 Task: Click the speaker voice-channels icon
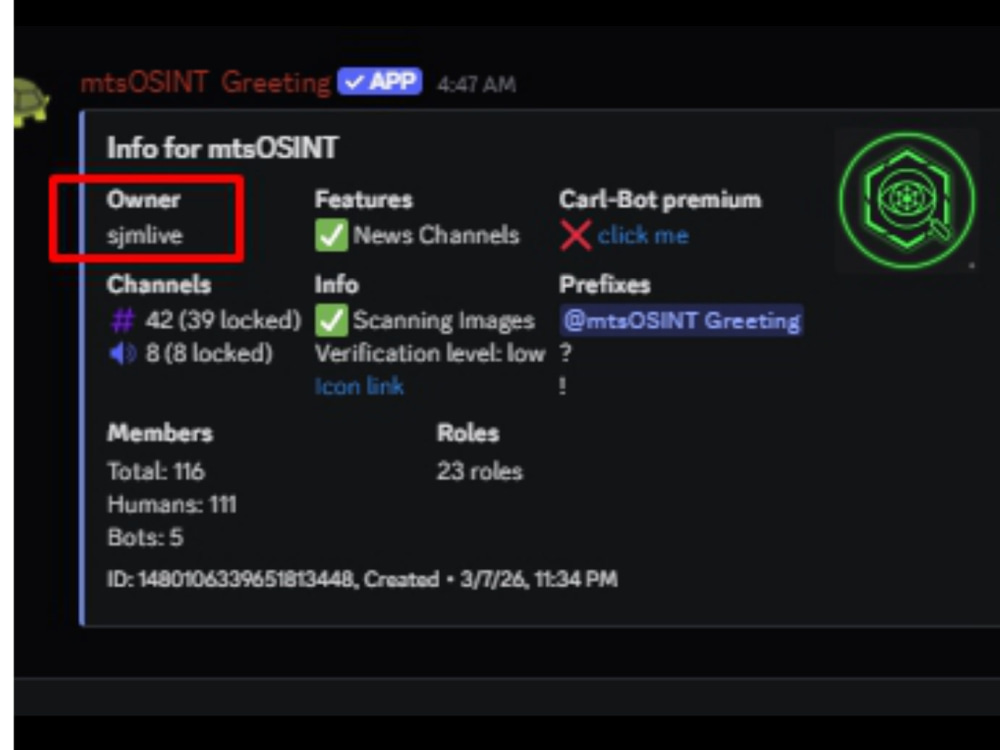point(122,353)
